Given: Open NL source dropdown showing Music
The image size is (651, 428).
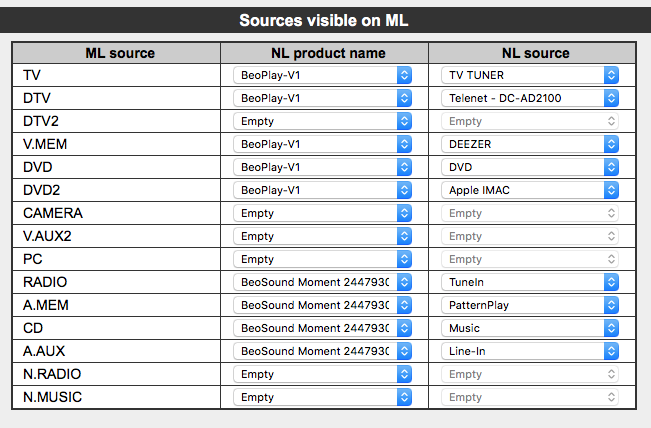Looking at the screenshot, I should coord(530,328).
